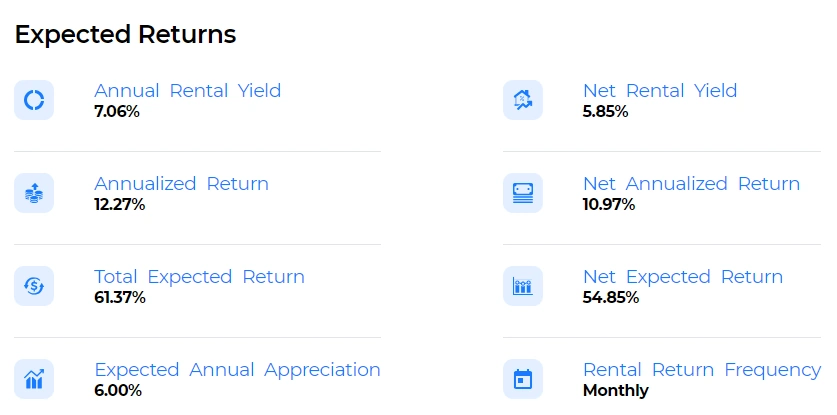The image size is (837, 415).
Task: Click the Annual Rental Yield label
Action: pyautogui.click(x=187, y=91)
